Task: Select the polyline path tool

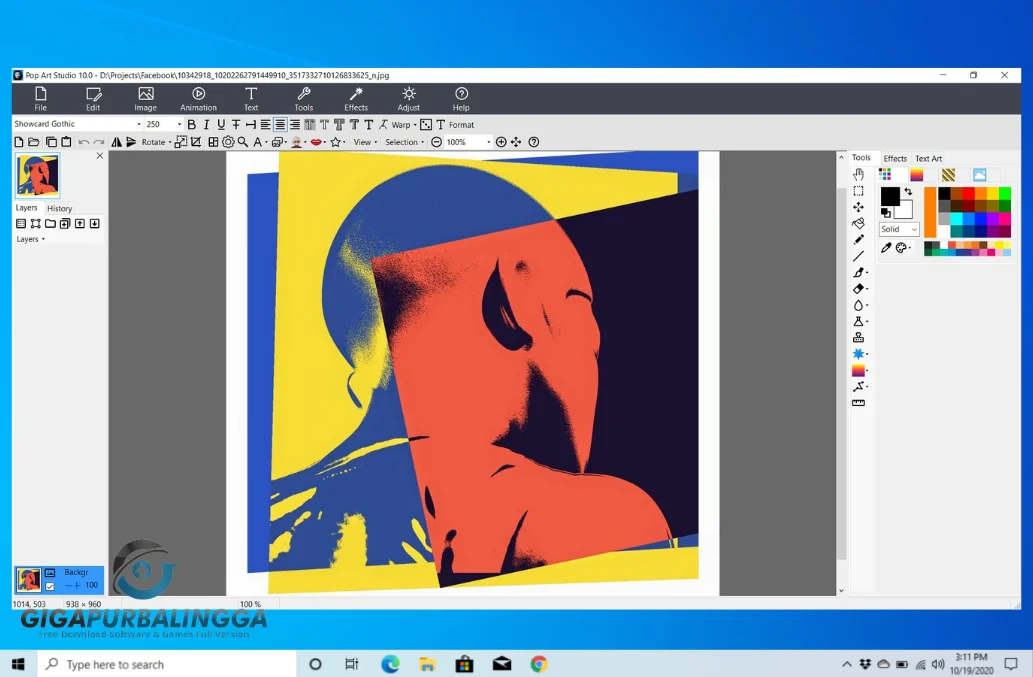Action: pyautogui.click(x=858, y=387)
